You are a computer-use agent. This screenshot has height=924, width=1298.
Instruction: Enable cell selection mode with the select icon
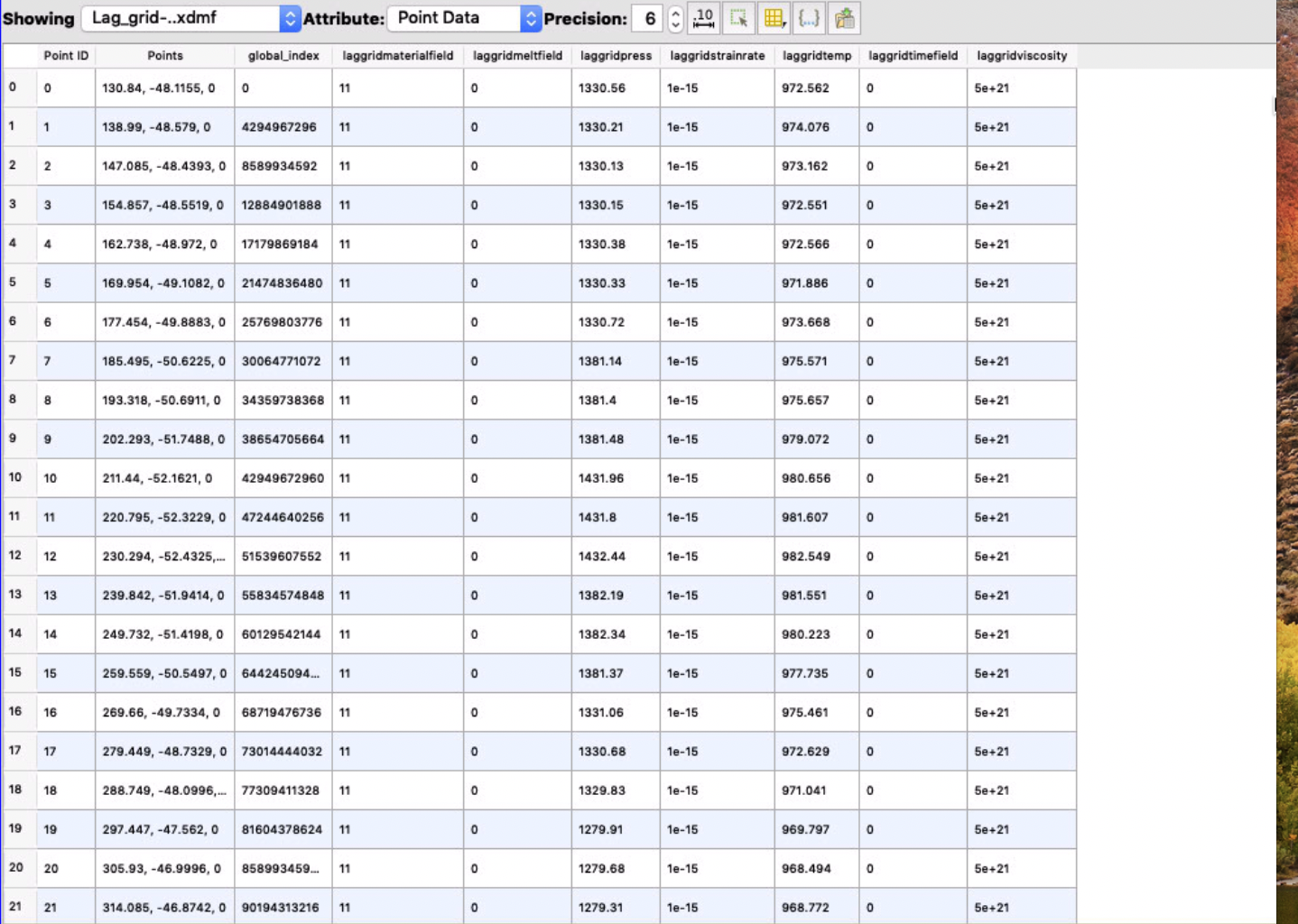click(737, 17)
